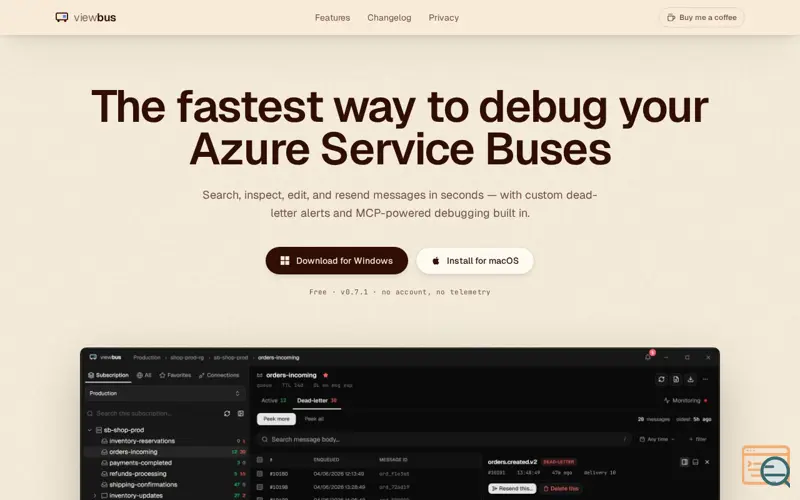
Task: Select the side panel layout icon
Action: point(684,462)
